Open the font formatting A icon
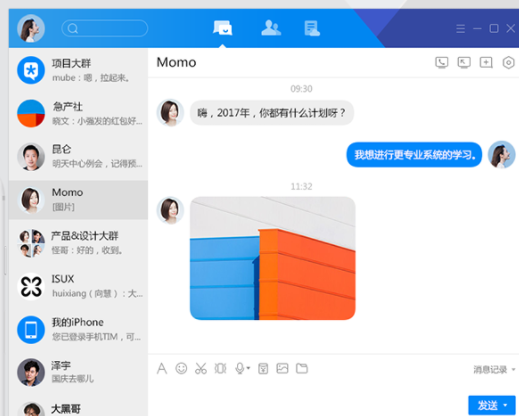519x416 pixels. (162, 369)
